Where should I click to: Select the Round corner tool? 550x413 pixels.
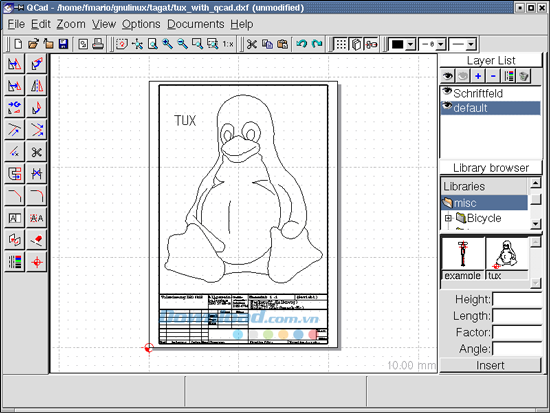pos(36,195)
